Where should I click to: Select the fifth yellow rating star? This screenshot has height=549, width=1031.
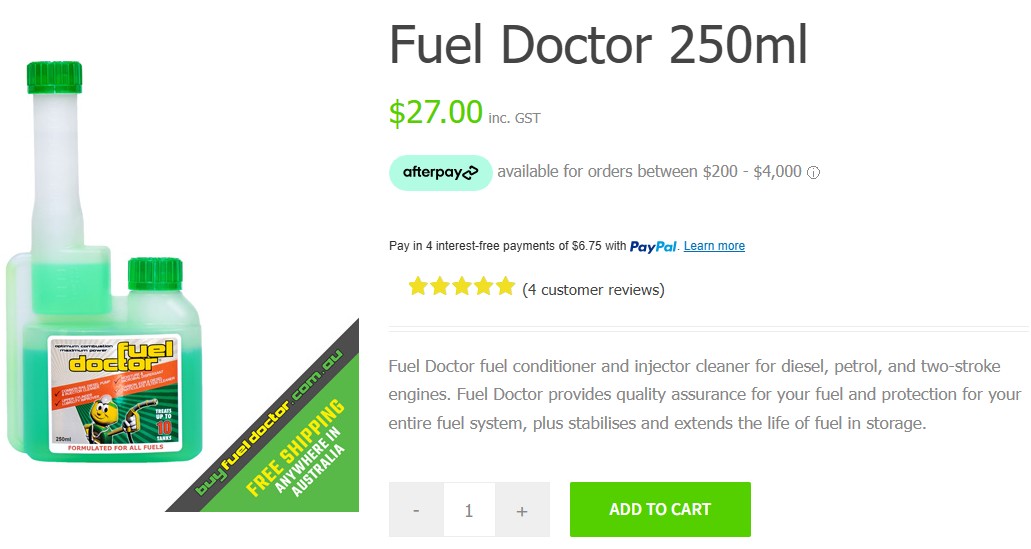tap(505, 287)
